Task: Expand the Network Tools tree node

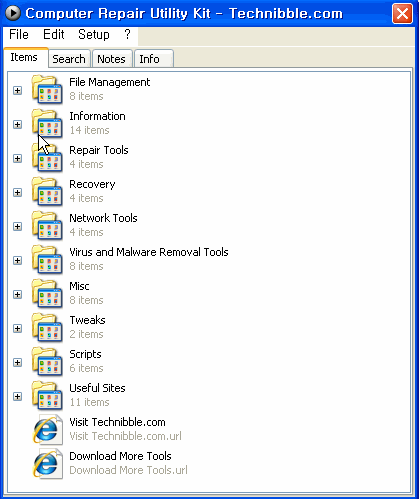Action: coord(17,227)
